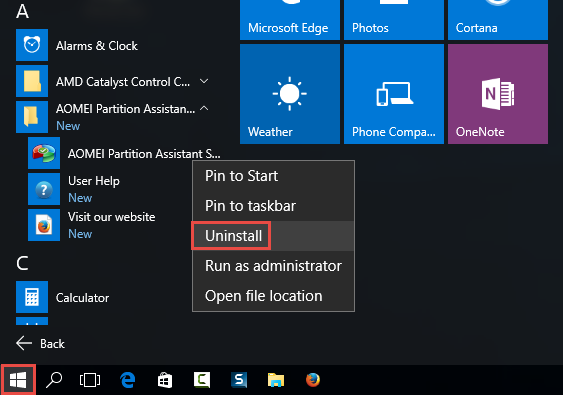Select Open file location
Screen dimensions: 563x395
click(274, 296)
